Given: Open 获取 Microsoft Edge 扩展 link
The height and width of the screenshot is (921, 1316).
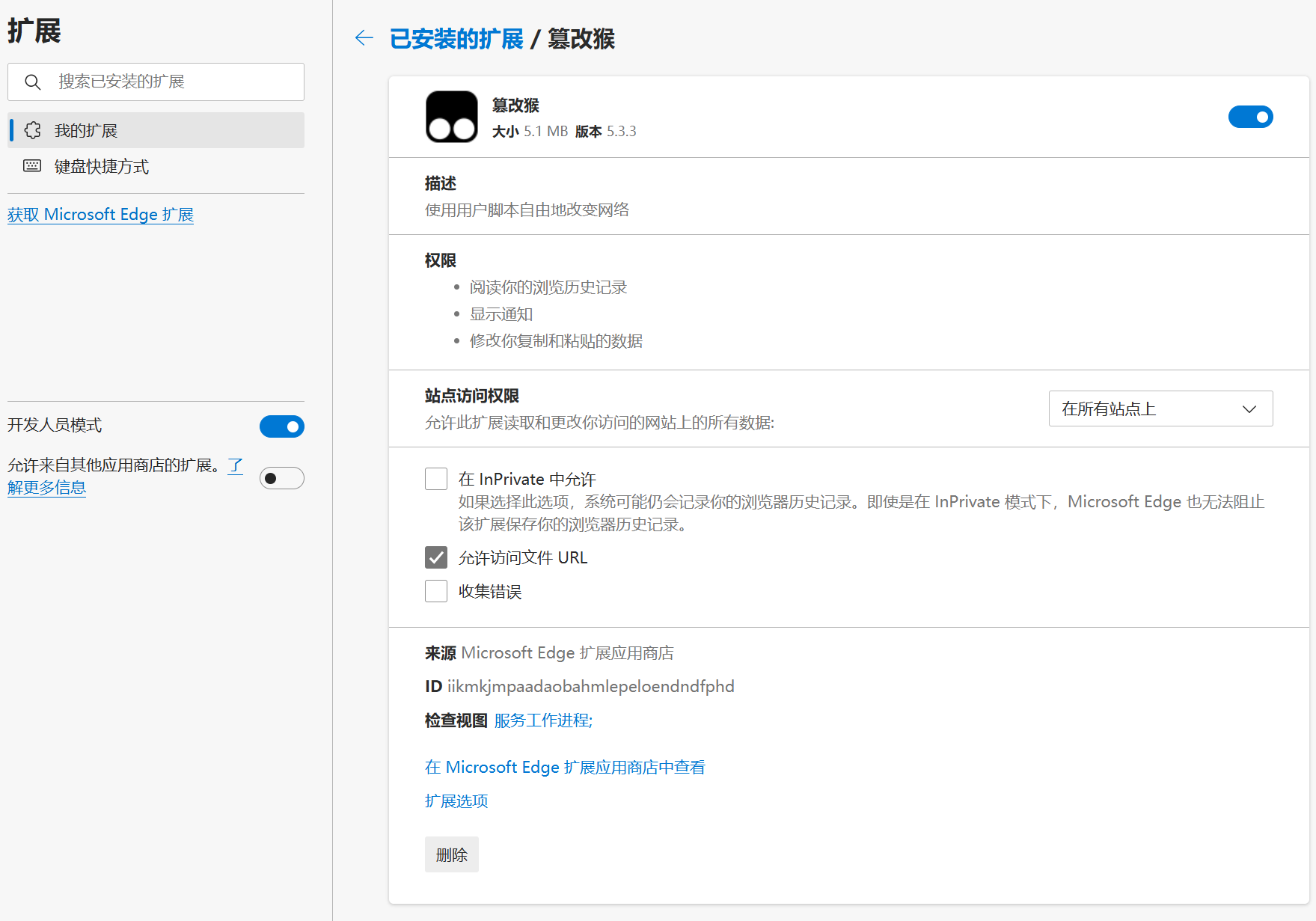Looking at the screenshot, I should [x=100, y=215].
